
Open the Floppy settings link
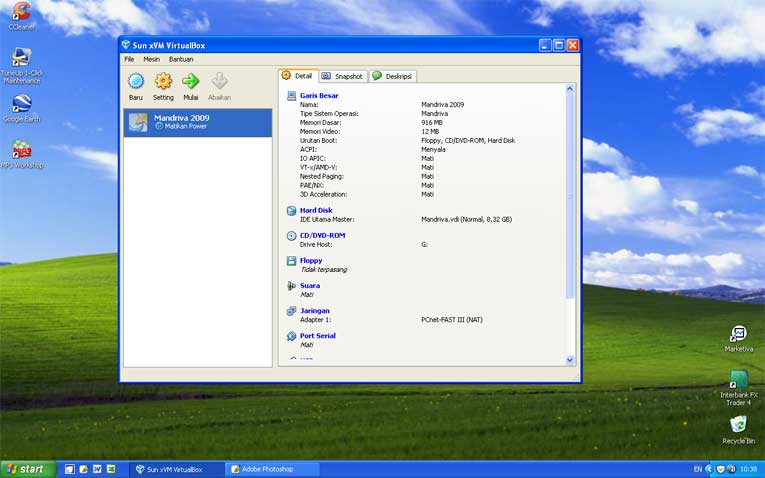click(x=311, y=260)
